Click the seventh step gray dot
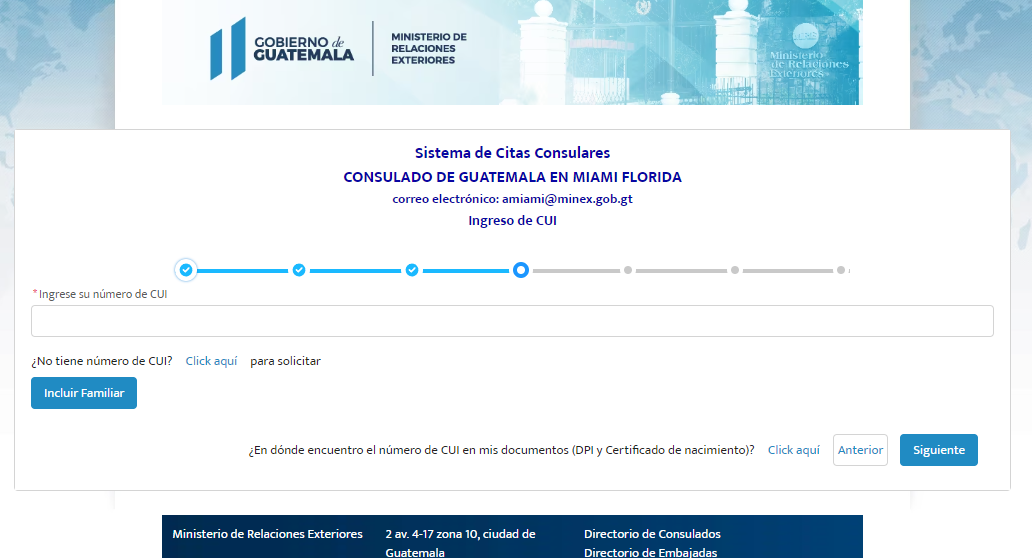This screenshot has height=558, width=1032. pos(840,270)
